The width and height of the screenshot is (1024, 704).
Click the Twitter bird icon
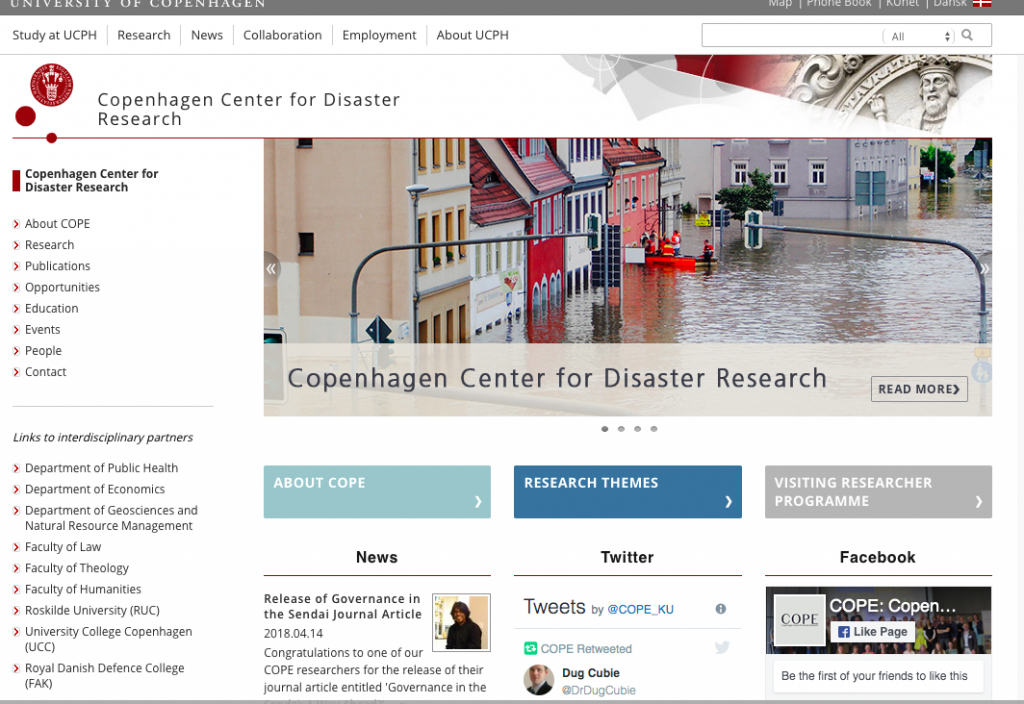pyautogui.click(x=722, y=647)
